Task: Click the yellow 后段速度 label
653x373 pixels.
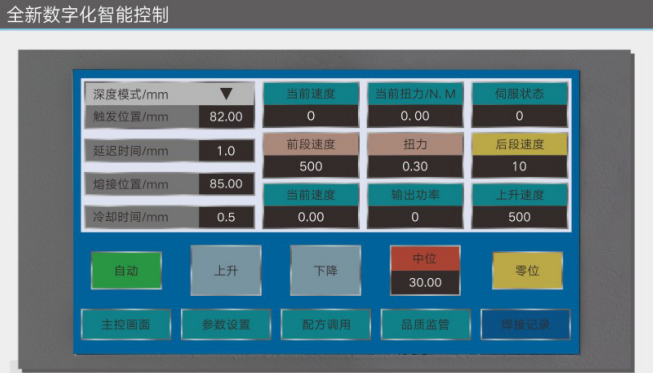Action: click(x=519, y=144)
